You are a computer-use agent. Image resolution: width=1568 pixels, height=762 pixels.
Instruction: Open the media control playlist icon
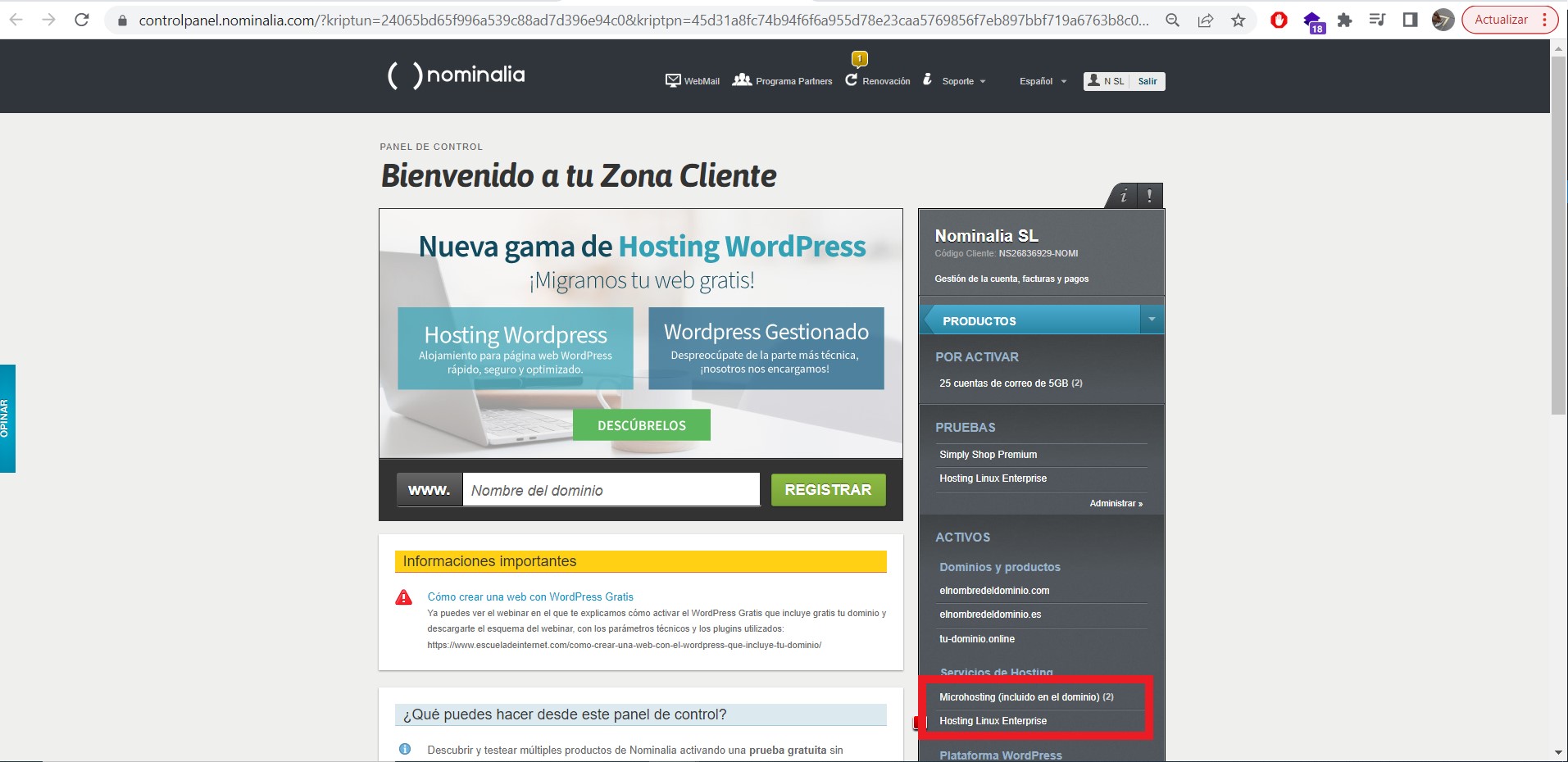point(1377,20)
